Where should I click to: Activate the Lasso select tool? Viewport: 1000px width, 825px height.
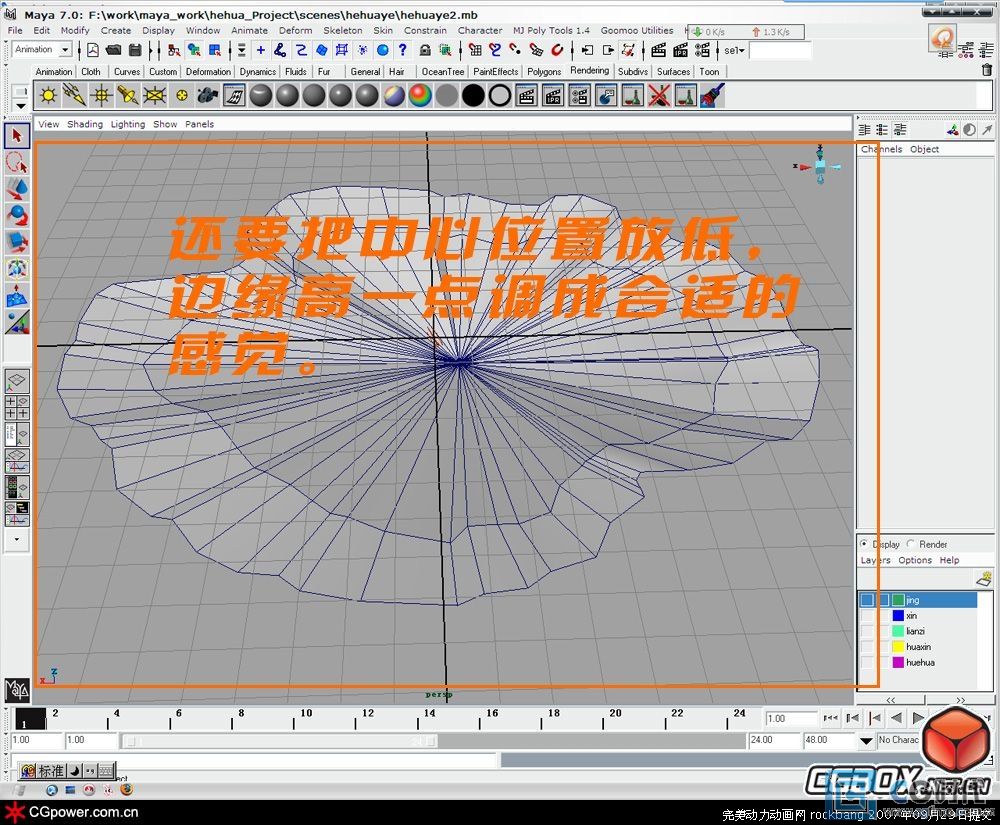[17, 162]
